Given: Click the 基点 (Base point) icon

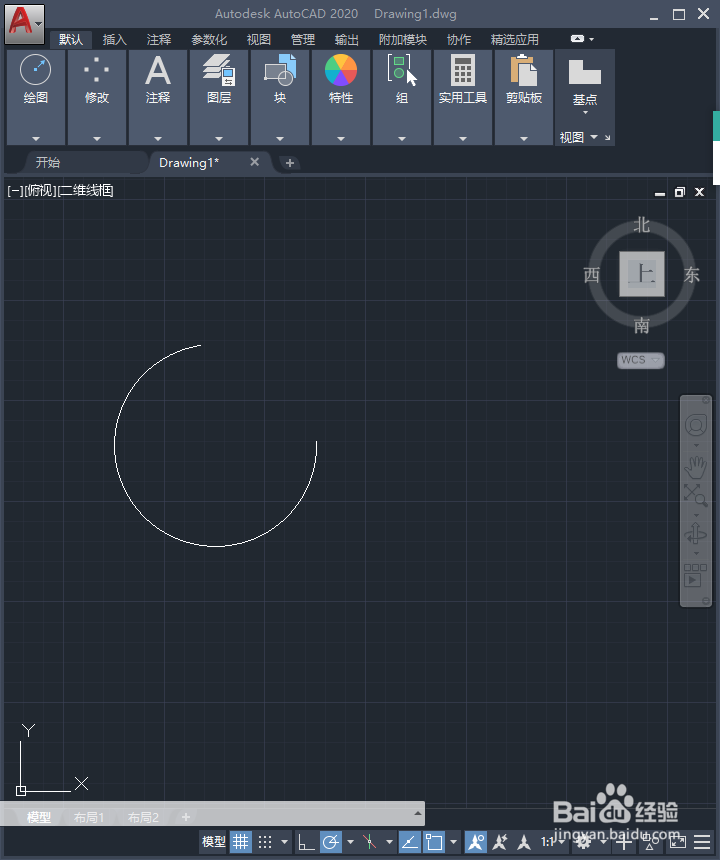Looking at the screenshot, I should (x=585, y=72).
